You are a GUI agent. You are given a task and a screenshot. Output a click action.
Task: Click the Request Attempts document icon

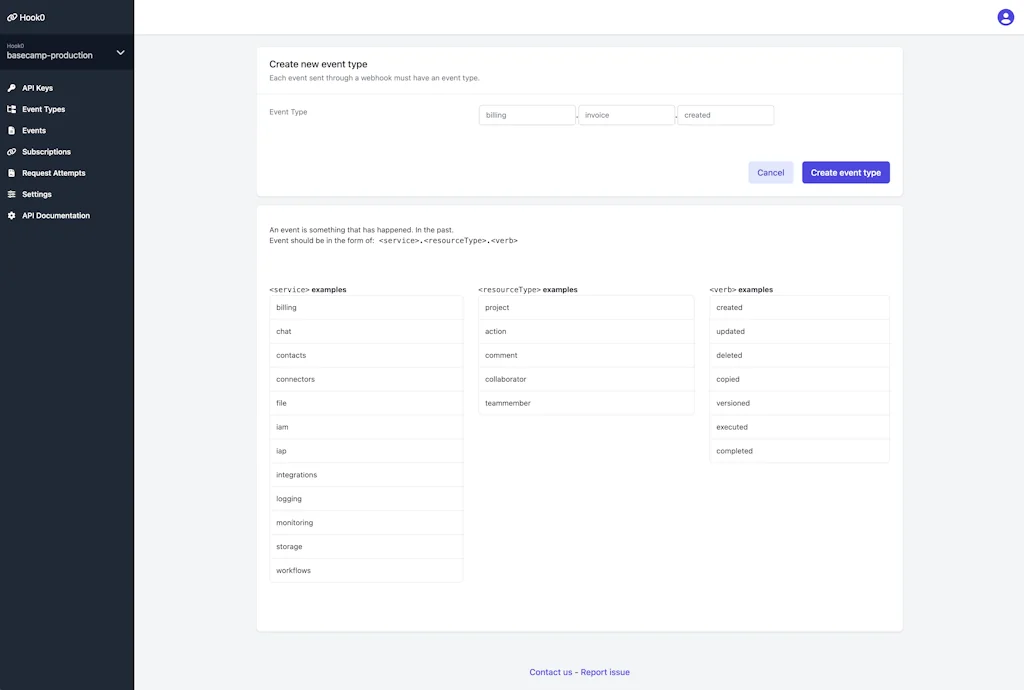coord(12,173)
